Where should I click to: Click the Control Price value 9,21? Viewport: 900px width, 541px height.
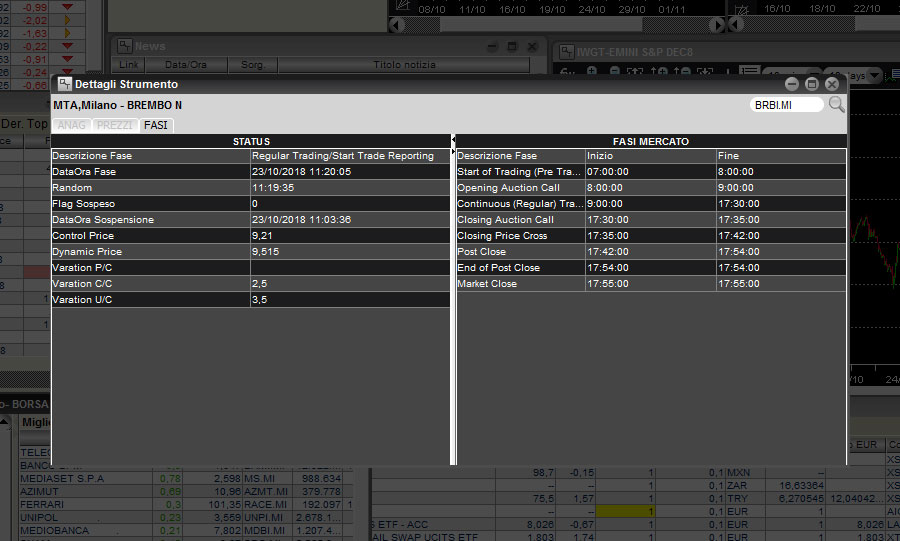click(350, 236)
